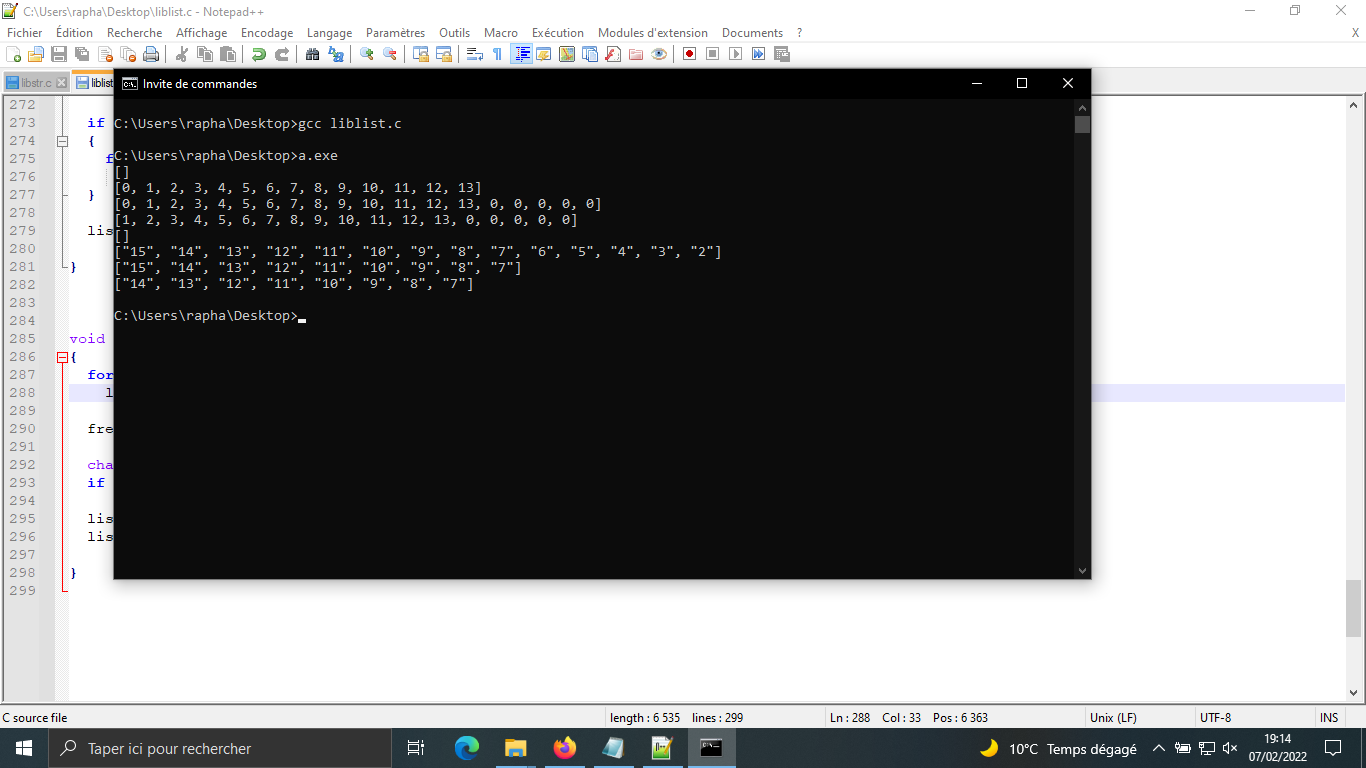Screen dimensions: 1366x768
Task: Create a new file with the toolbar icon
Action: tap(14, 54)
